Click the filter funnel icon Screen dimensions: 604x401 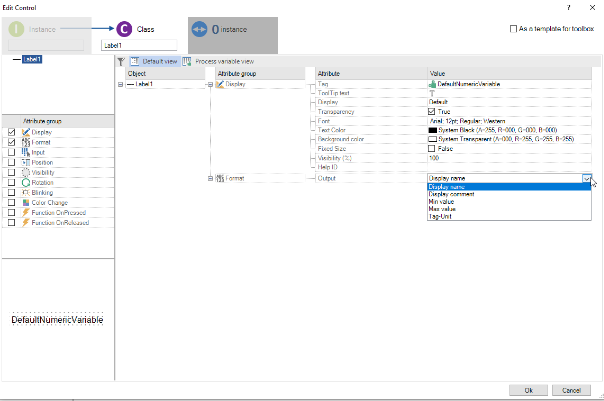coord(121,62)
